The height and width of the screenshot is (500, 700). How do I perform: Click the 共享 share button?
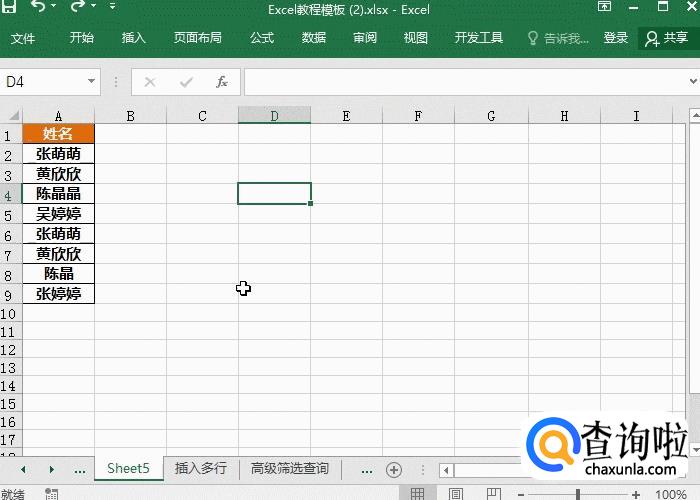pos(667,38)
